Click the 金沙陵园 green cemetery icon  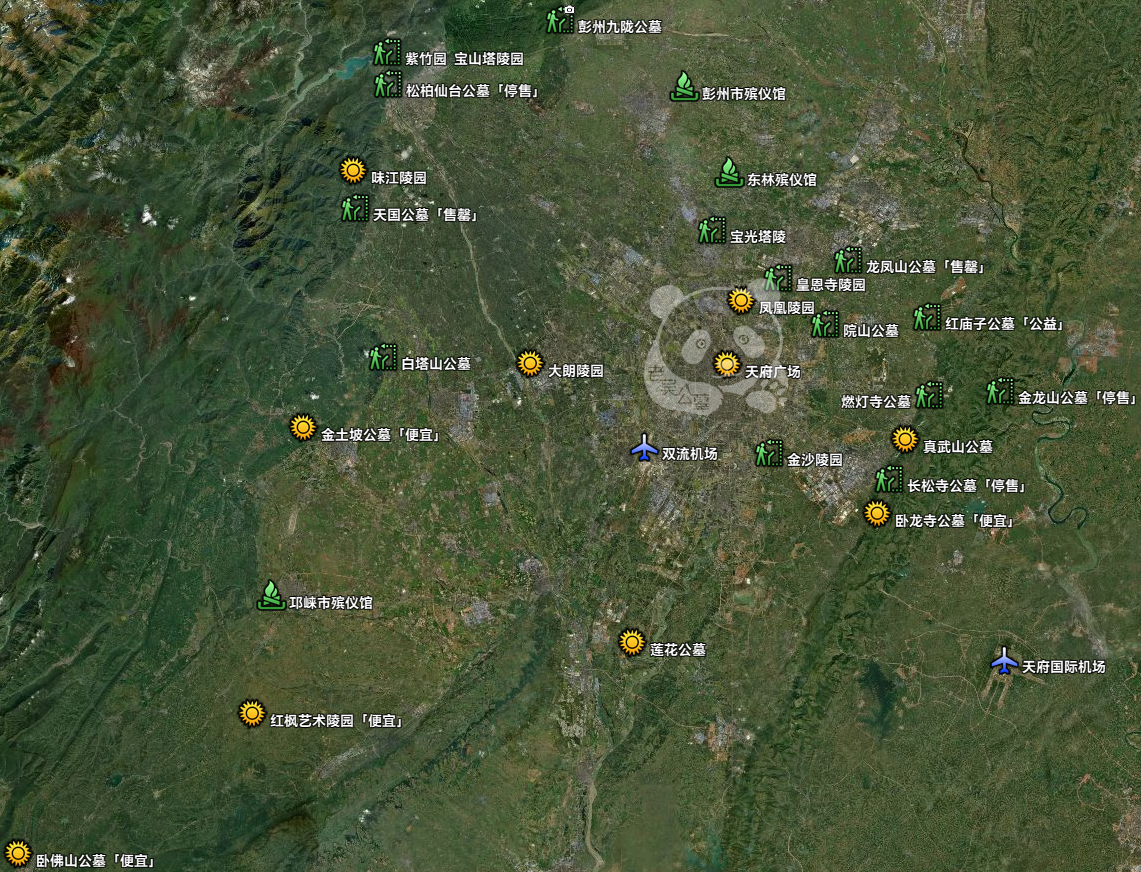tap(768, 454)
